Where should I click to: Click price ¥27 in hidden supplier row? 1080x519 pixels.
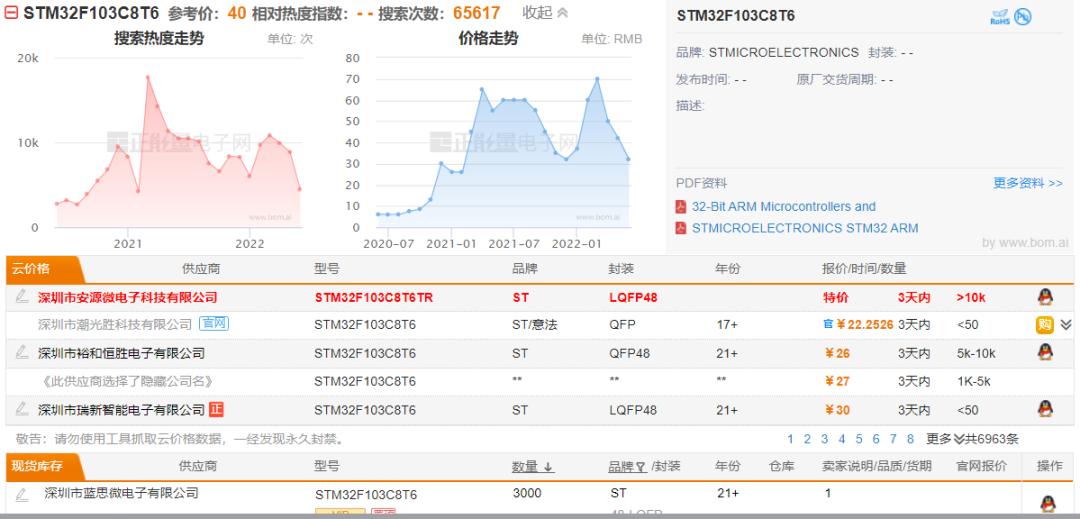[x=837, y=381]
